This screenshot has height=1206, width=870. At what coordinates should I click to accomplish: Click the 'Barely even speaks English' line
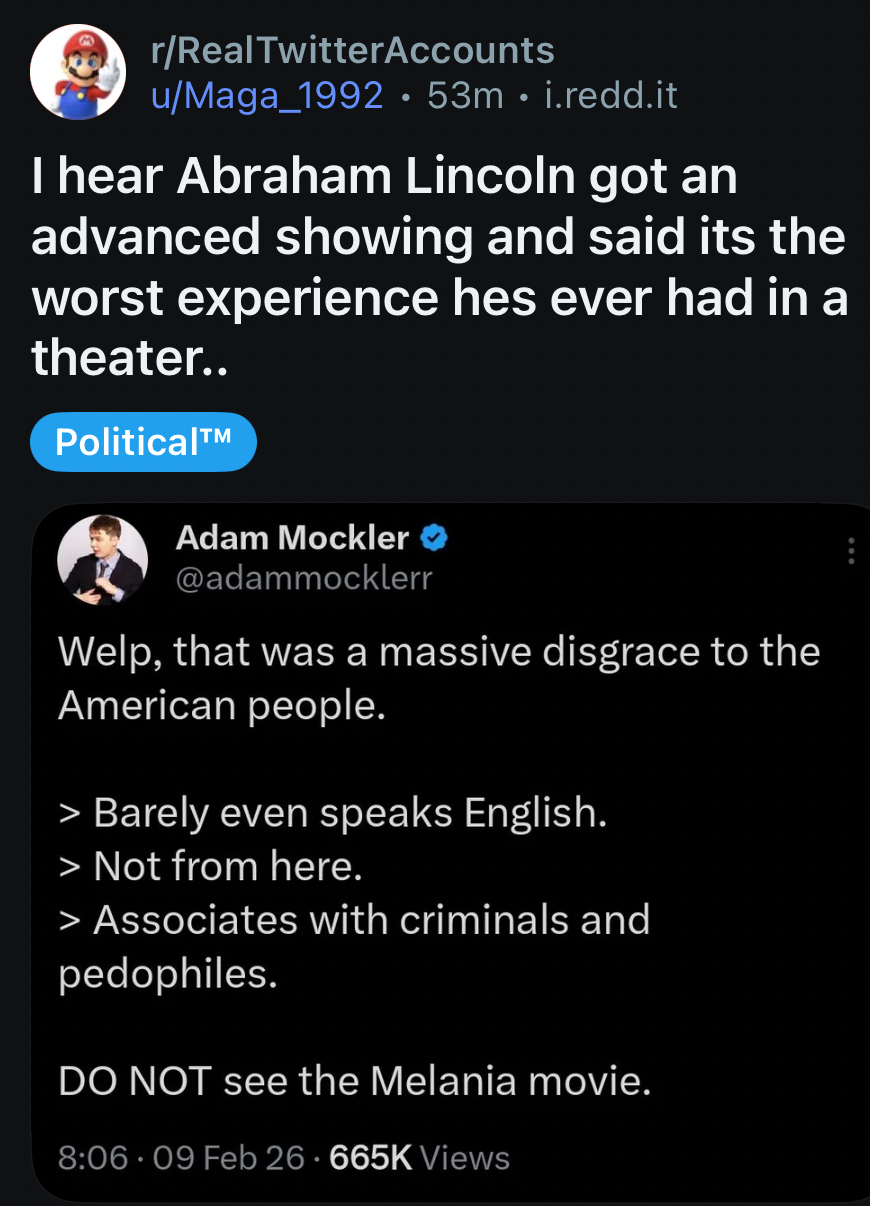(x=333, y=812)
